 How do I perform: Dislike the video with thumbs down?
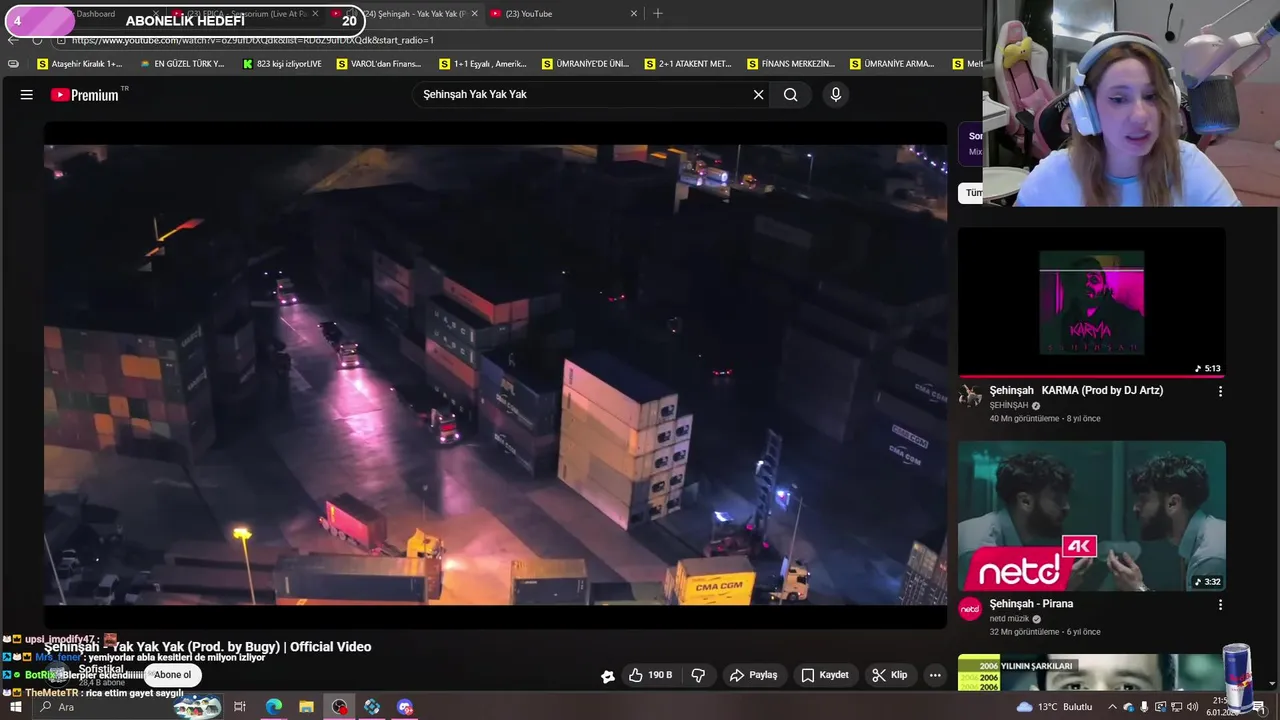pos(698,675)
